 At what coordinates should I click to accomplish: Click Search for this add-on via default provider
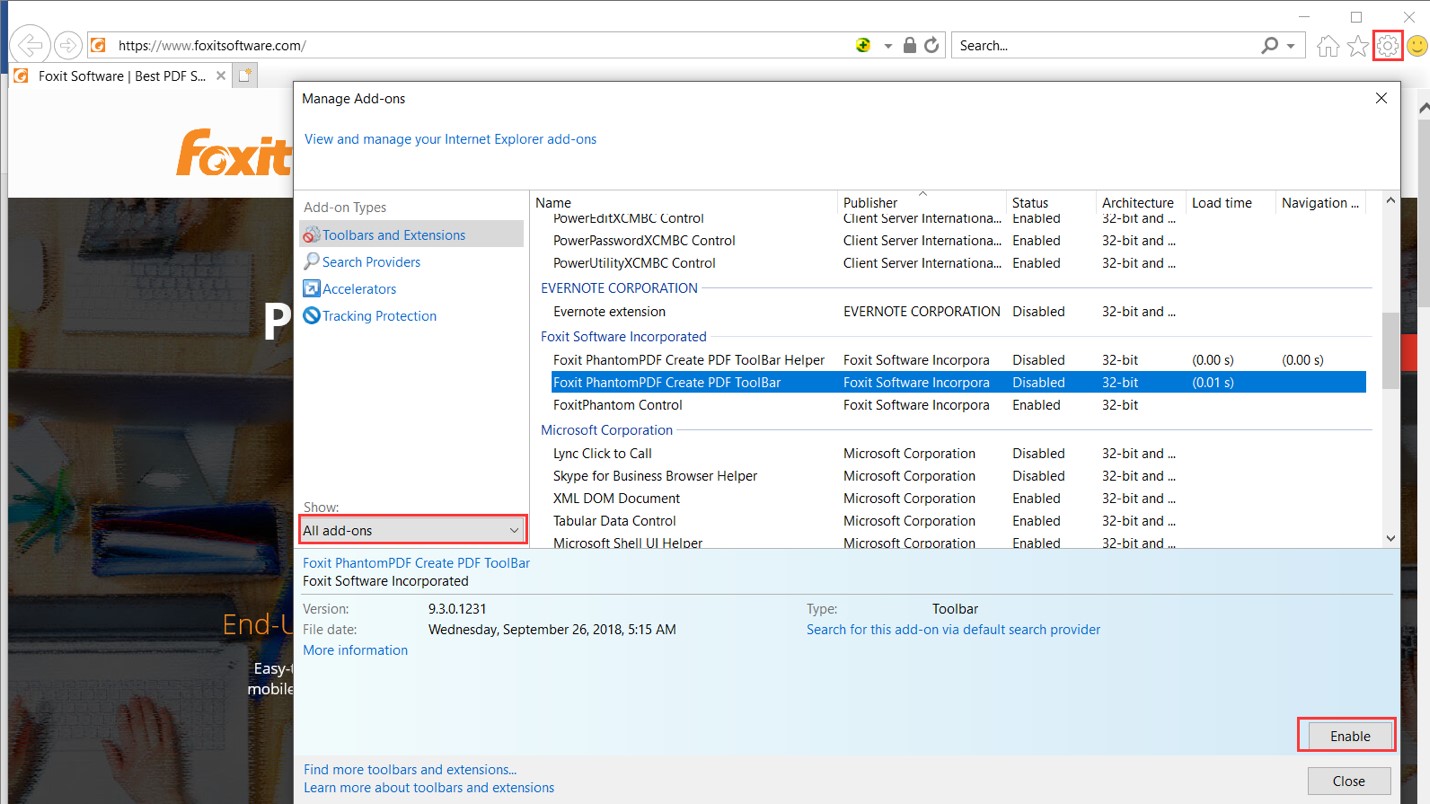point(953,629)
